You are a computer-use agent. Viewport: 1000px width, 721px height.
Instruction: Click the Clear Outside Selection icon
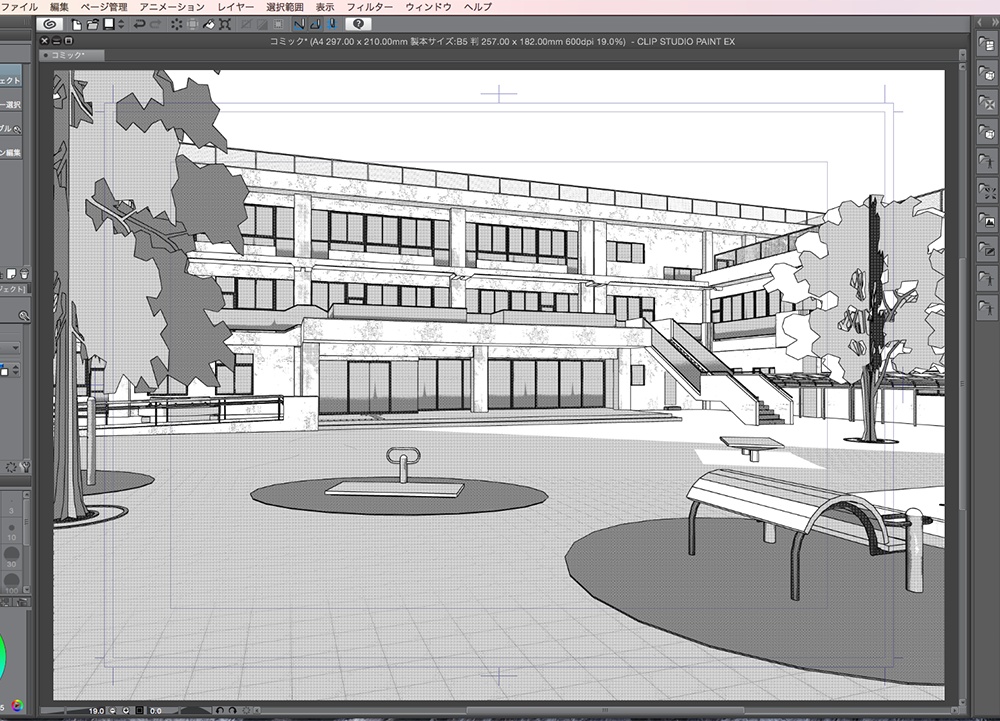[x=192, y=24]
